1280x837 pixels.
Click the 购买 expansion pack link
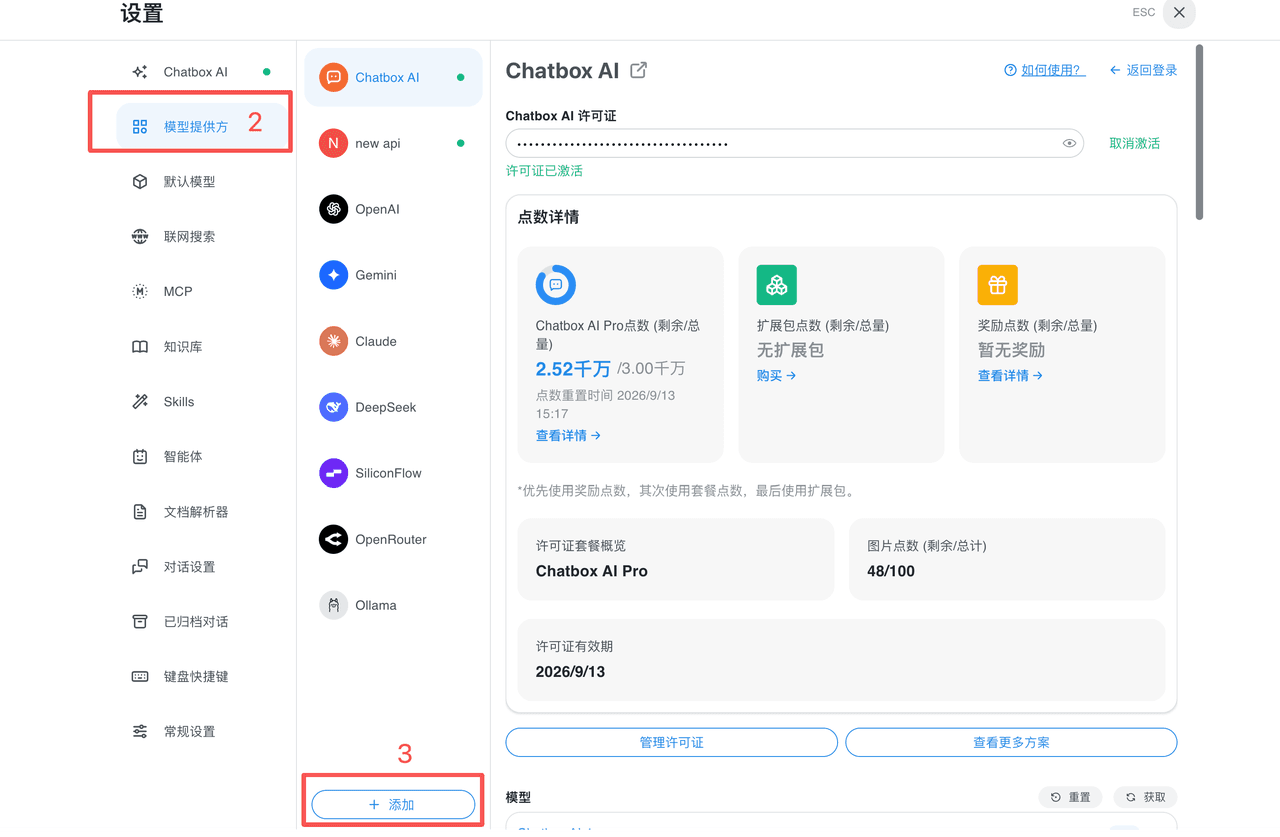tap(777, 376)
